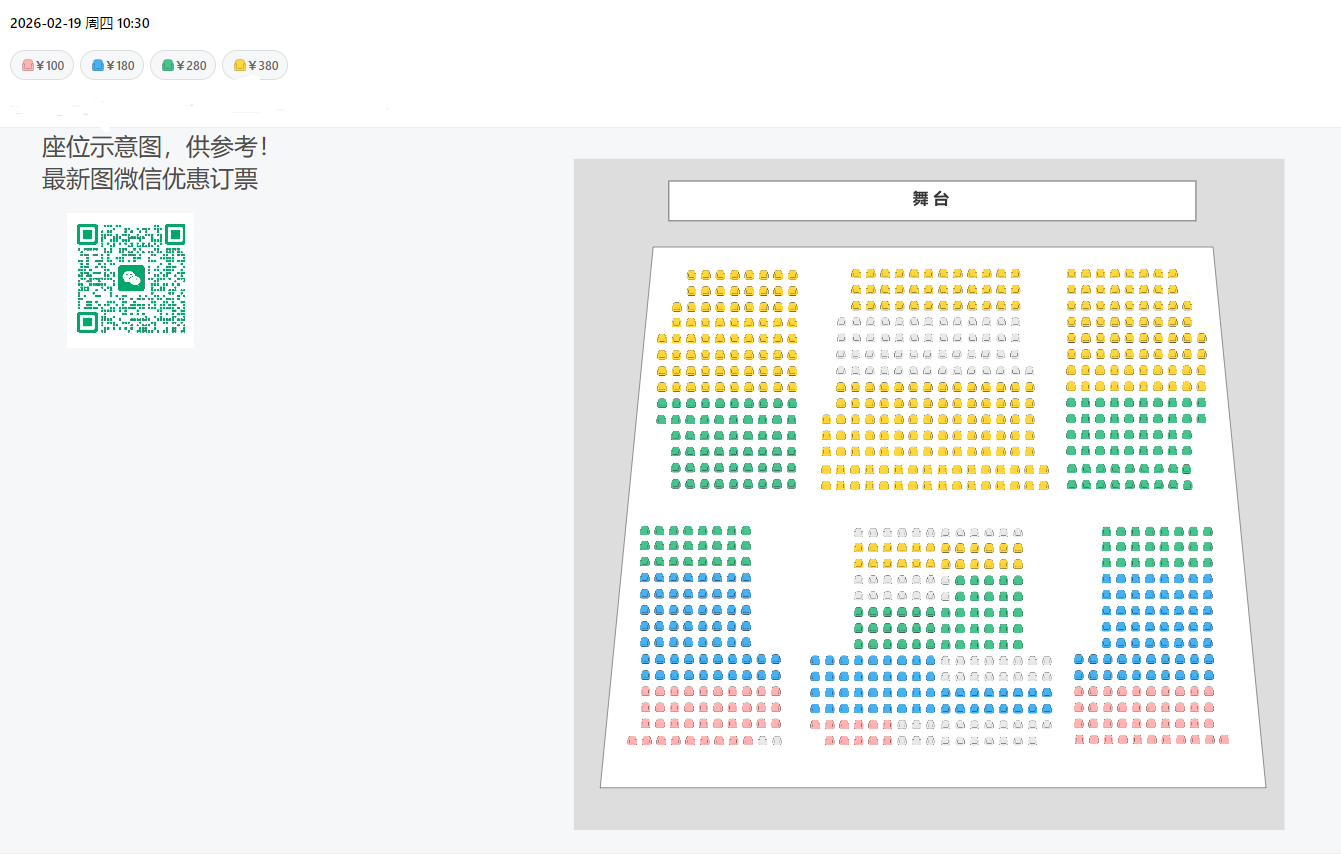Pick the rightmost seat in front-right section's first row

click(x=1173, y=273)
